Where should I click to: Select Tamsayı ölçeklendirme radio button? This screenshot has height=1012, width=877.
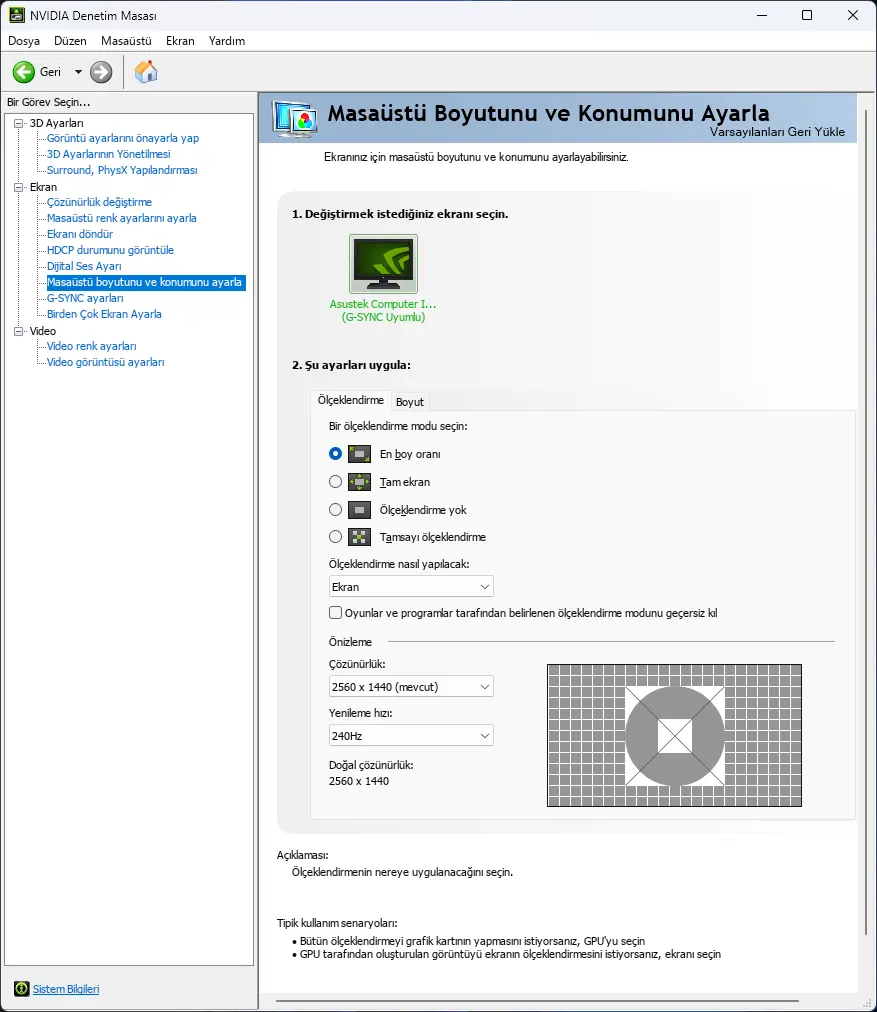coord(335,537)
